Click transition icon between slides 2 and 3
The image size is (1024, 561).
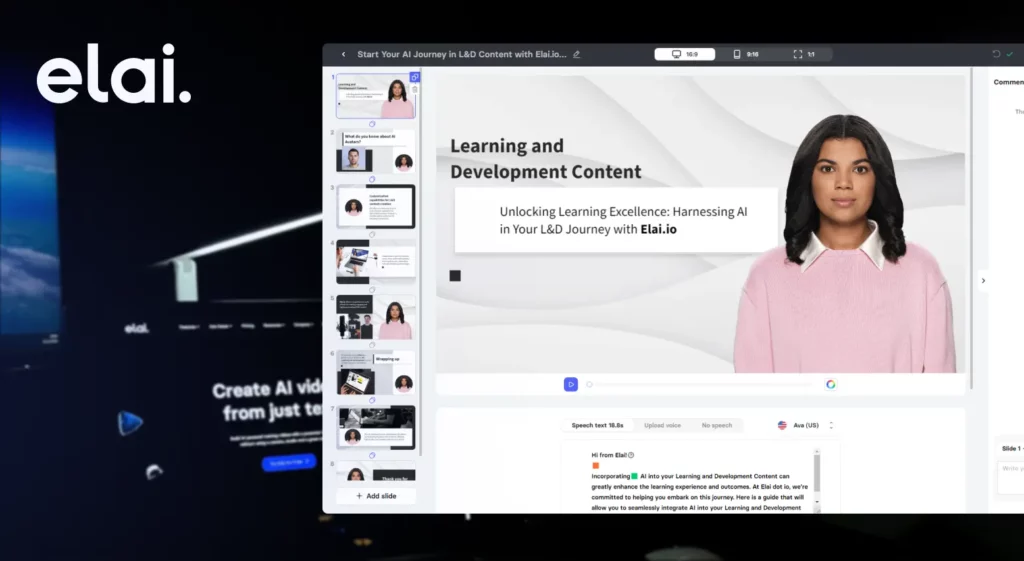[372, 179]
